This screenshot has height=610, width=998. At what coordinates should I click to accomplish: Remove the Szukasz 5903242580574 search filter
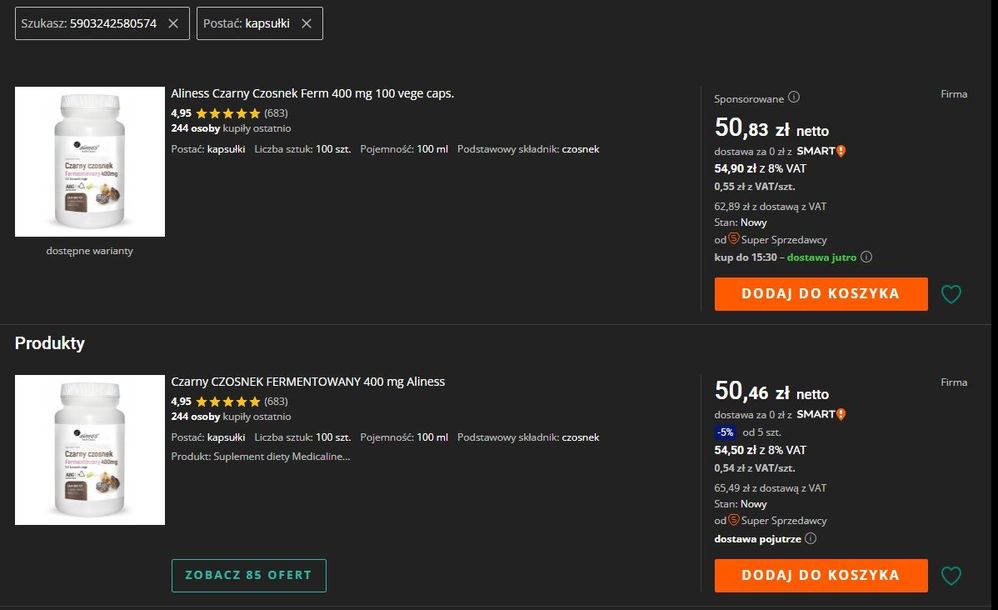click(173, 23)
